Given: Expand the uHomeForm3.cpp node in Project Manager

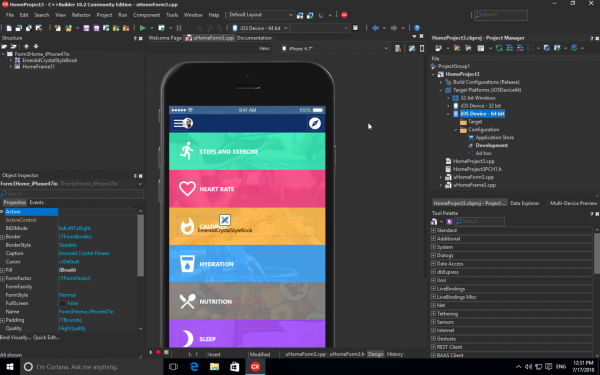Looking at the screenshot, I should pos(441,177).
